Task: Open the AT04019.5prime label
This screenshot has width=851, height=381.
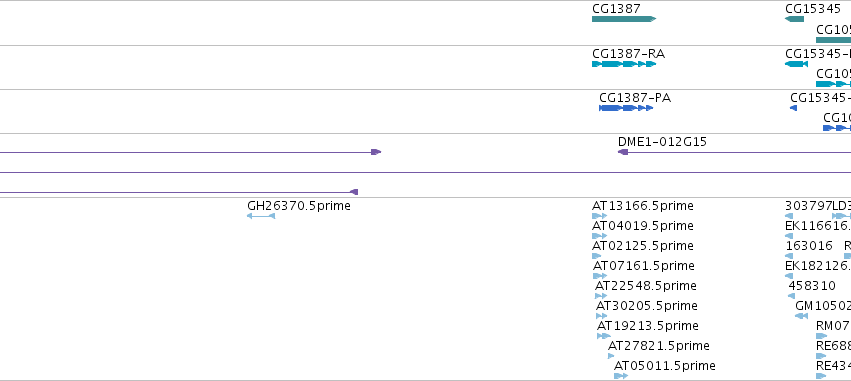Action: coord(643,226)
